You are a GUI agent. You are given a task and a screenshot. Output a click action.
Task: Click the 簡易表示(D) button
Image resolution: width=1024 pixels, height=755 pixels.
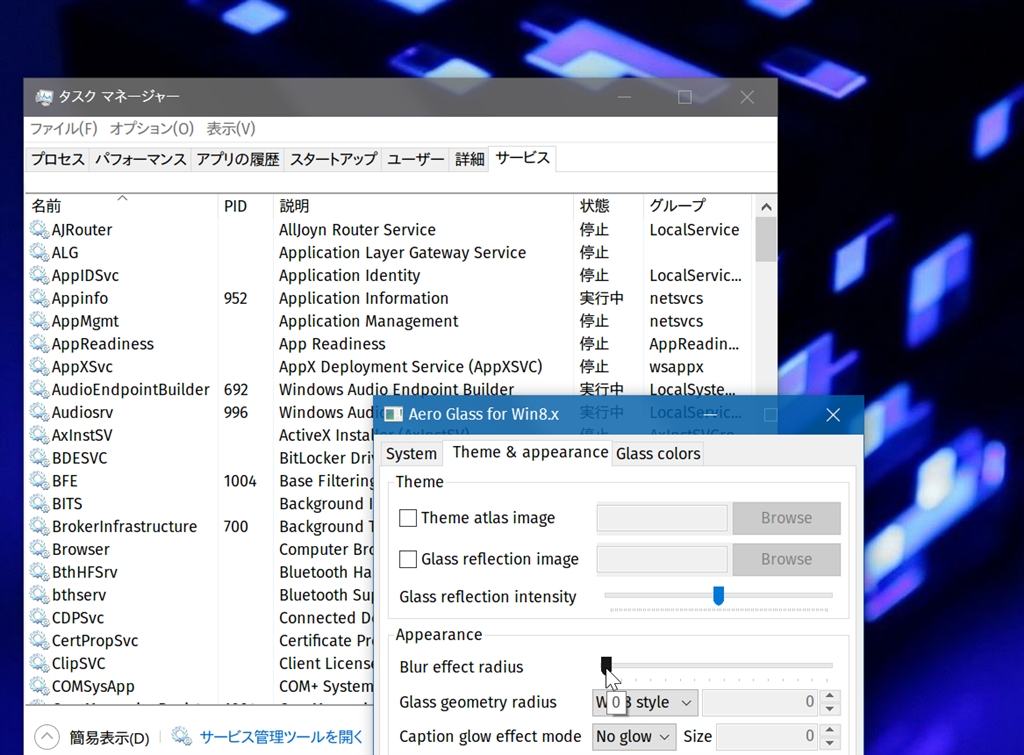[109, 738]
